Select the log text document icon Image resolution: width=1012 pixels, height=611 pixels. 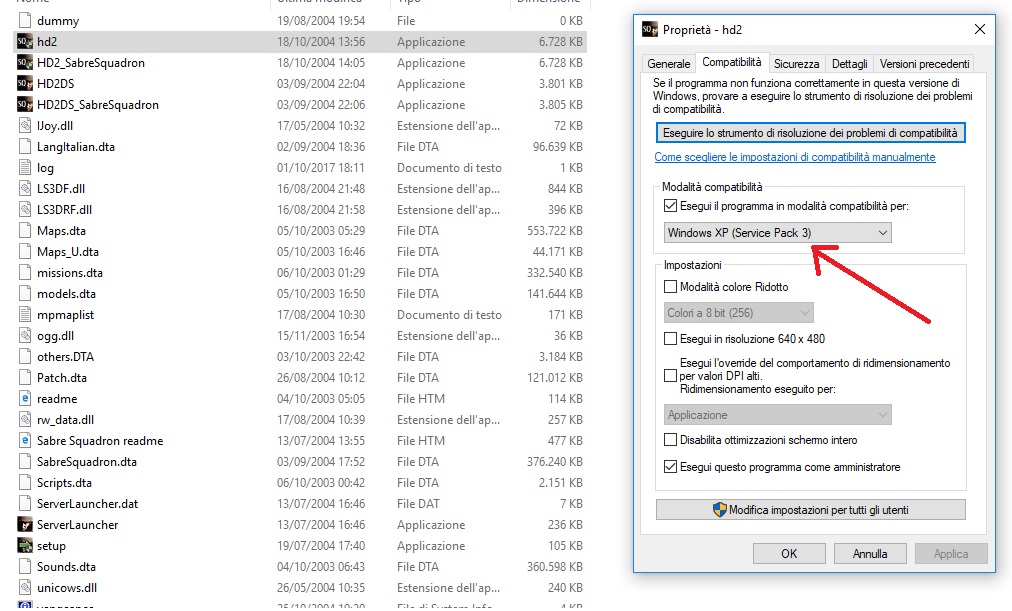(26, 168)
